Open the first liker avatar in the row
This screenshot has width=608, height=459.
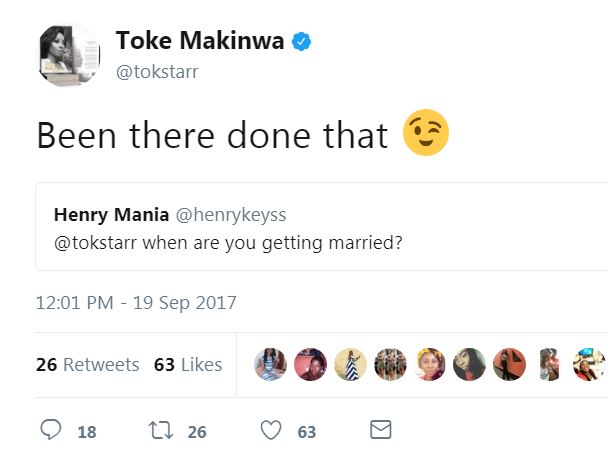coord(270,365)
